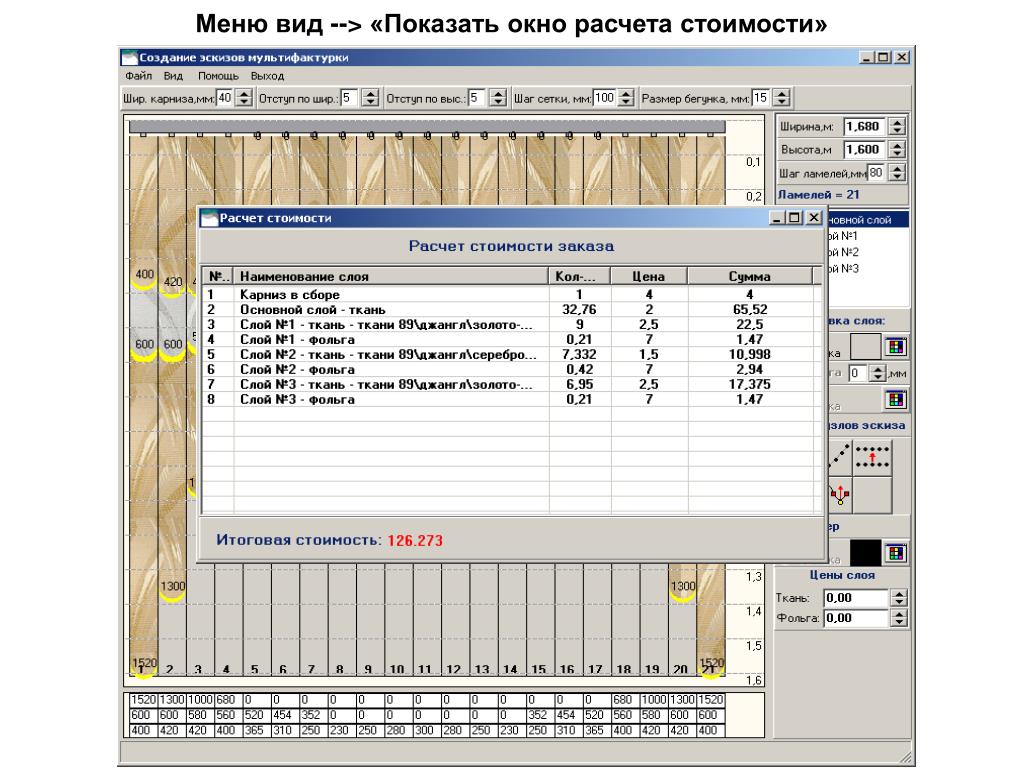Open color palette beside the black swatch
This screenshot has width=1024, height=768.
pos(897,553)
